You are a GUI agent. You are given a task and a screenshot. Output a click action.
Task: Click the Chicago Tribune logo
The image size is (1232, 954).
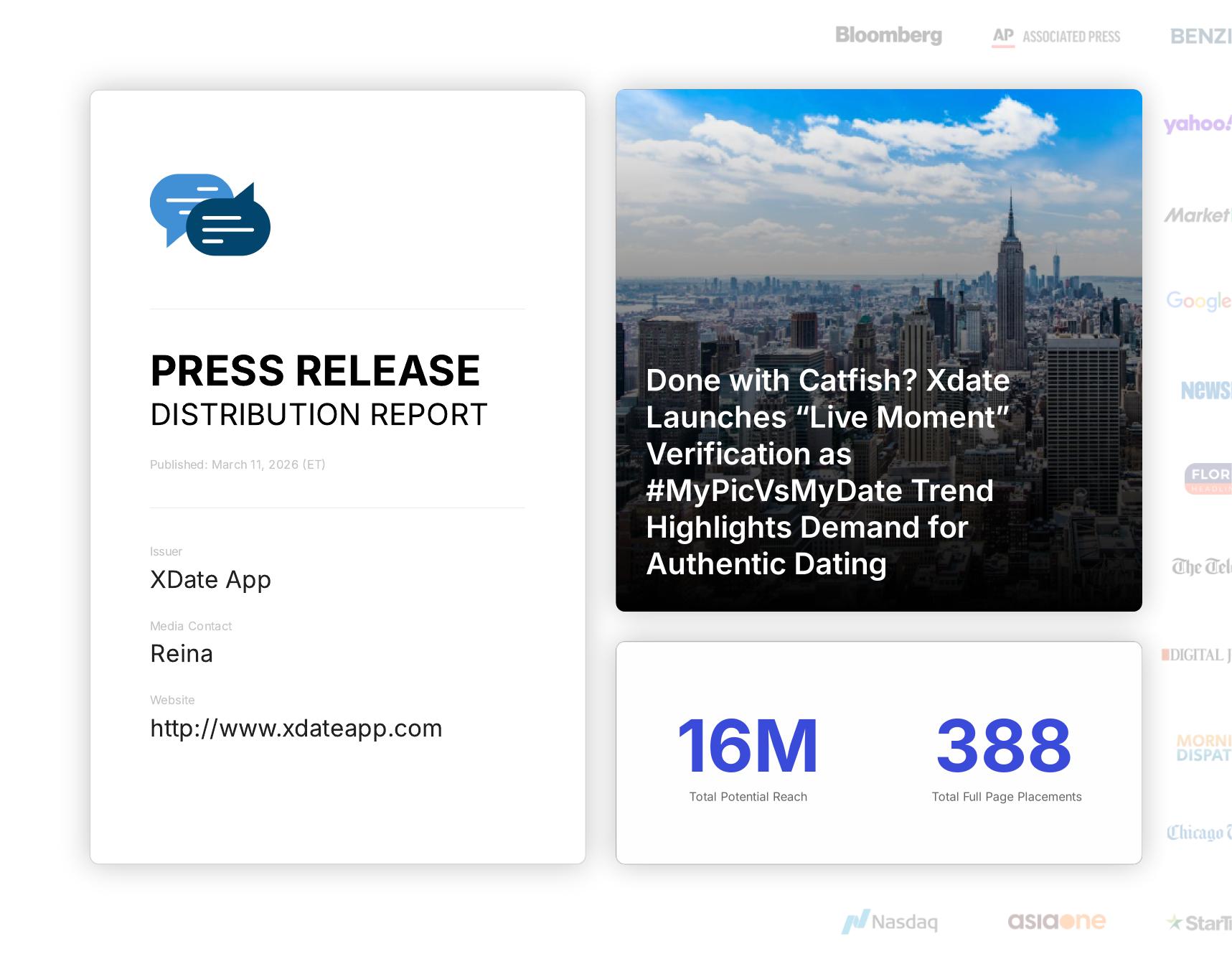click(x=1198, y=832)
